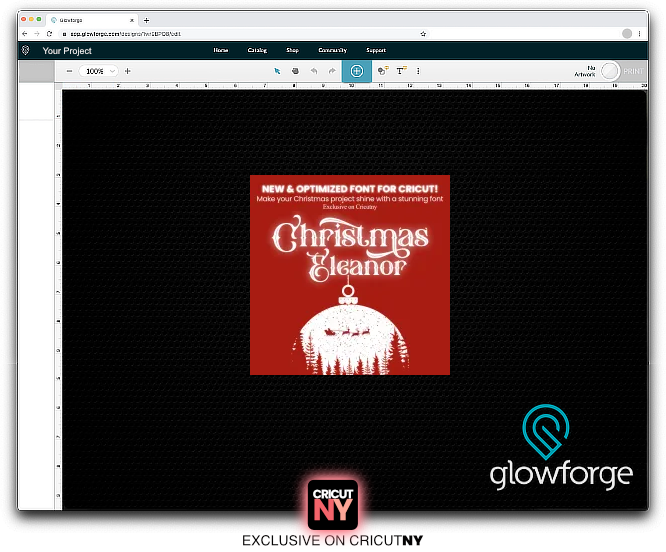Undo the last action

pyautogui.click(x=312, y=71)
